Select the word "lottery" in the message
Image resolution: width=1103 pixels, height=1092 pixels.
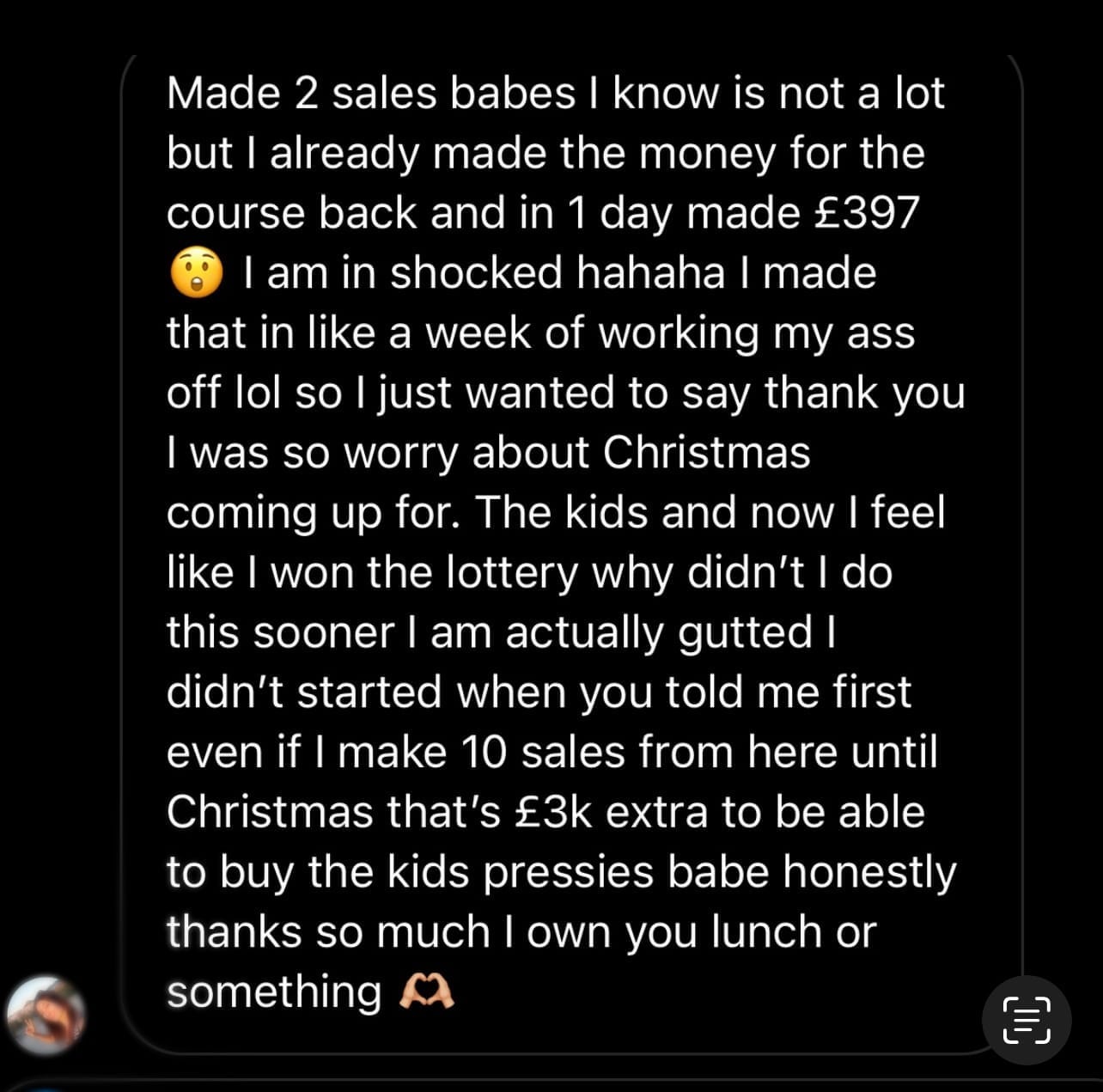pos(514,572)
